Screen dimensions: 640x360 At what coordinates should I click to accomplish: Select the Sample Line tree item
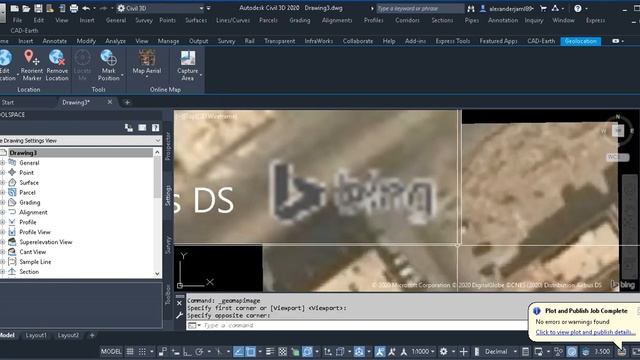click(x=36, y=262)
